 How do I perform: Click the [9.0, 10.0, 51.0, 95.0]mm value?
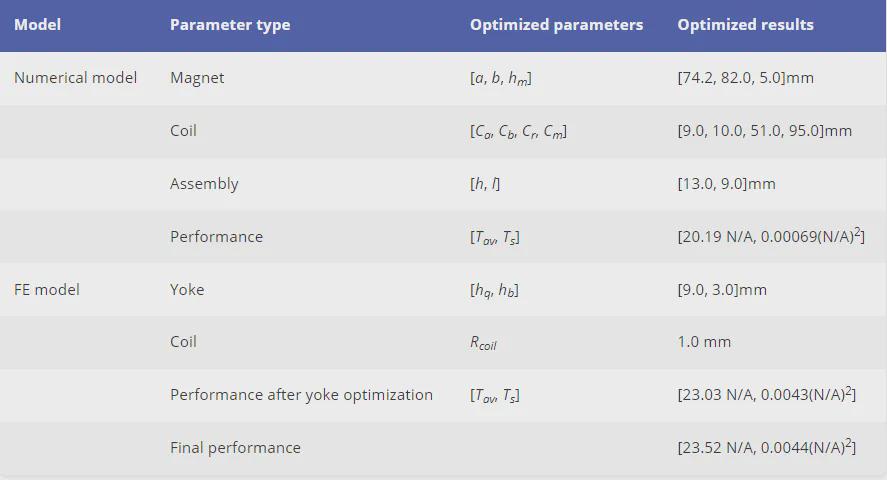pos(764,131)
